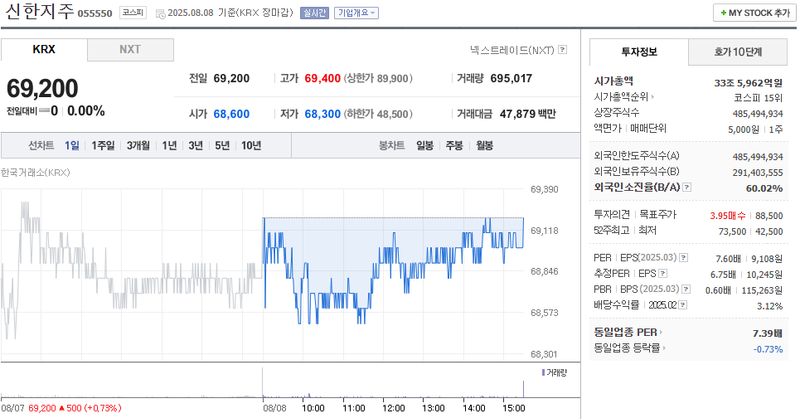Click the 코스피 15위 rank value
The image size is (800, 419).
(758, 98)
